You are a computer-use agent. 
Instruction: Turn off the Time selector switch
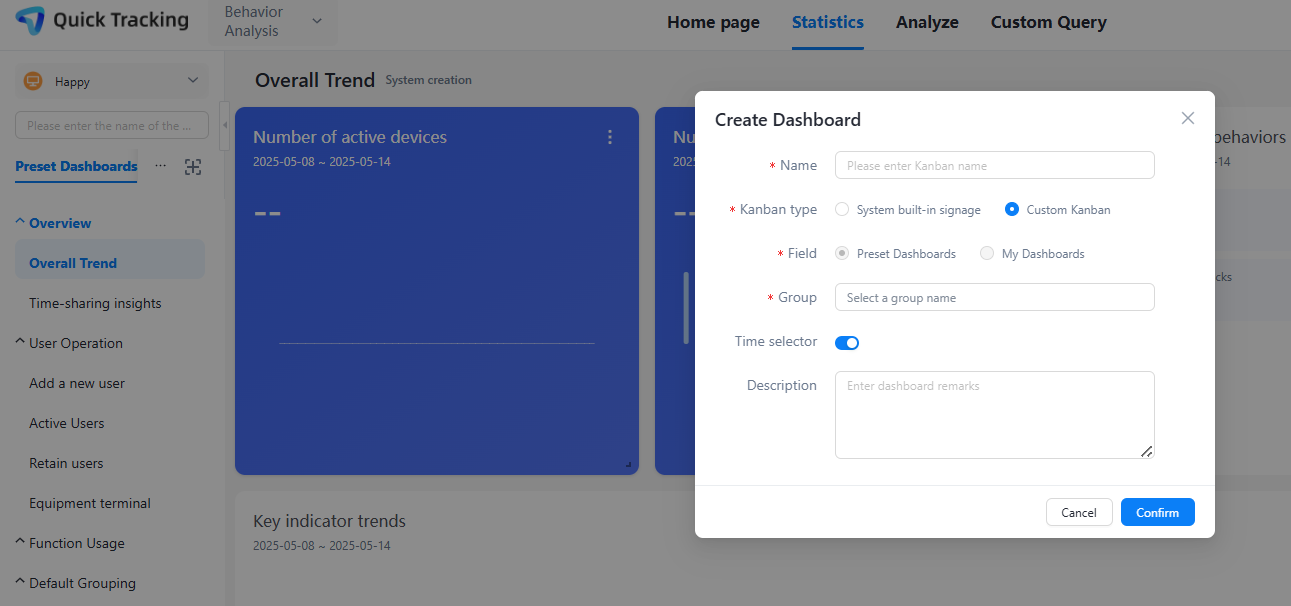tap(847, 343)
